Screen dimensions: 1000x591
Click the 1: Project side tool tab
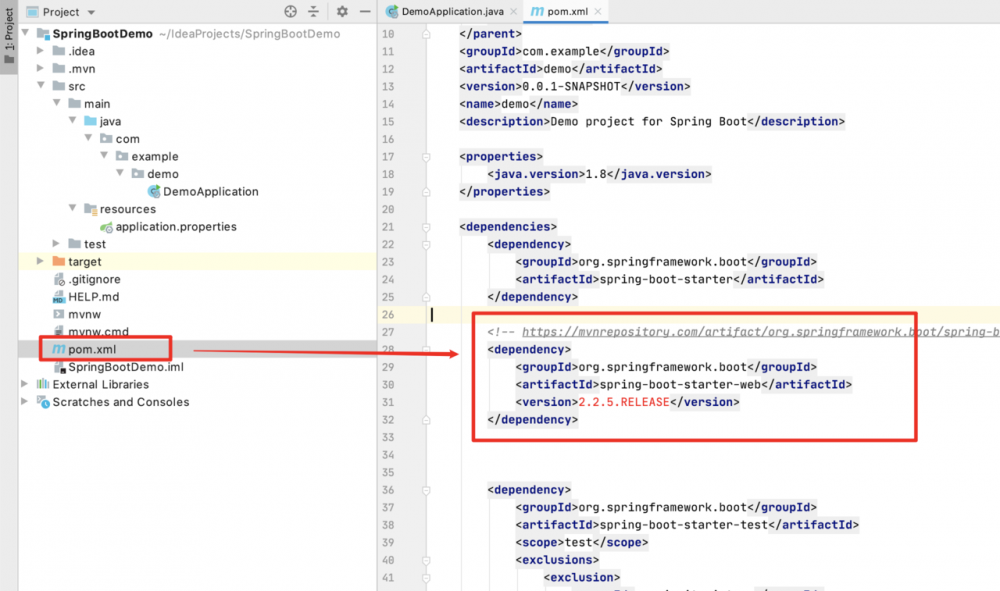(x=9, y=36)
